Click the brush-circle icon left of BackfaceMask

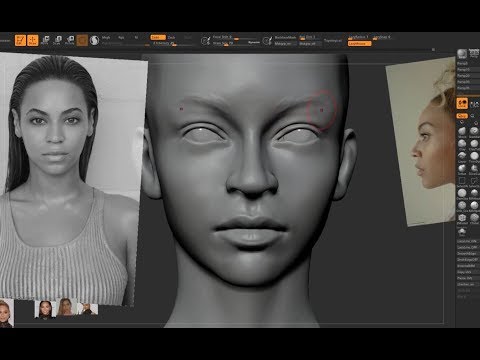click(x=267, y=41)
